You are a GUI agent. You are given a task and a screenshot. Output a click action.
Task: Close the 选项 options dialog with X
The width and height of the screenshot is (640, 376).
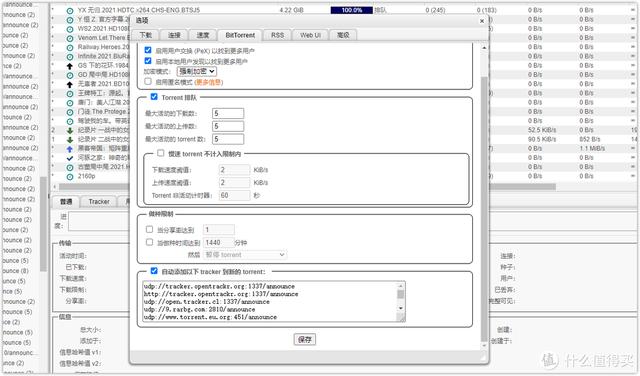point(482,21)
